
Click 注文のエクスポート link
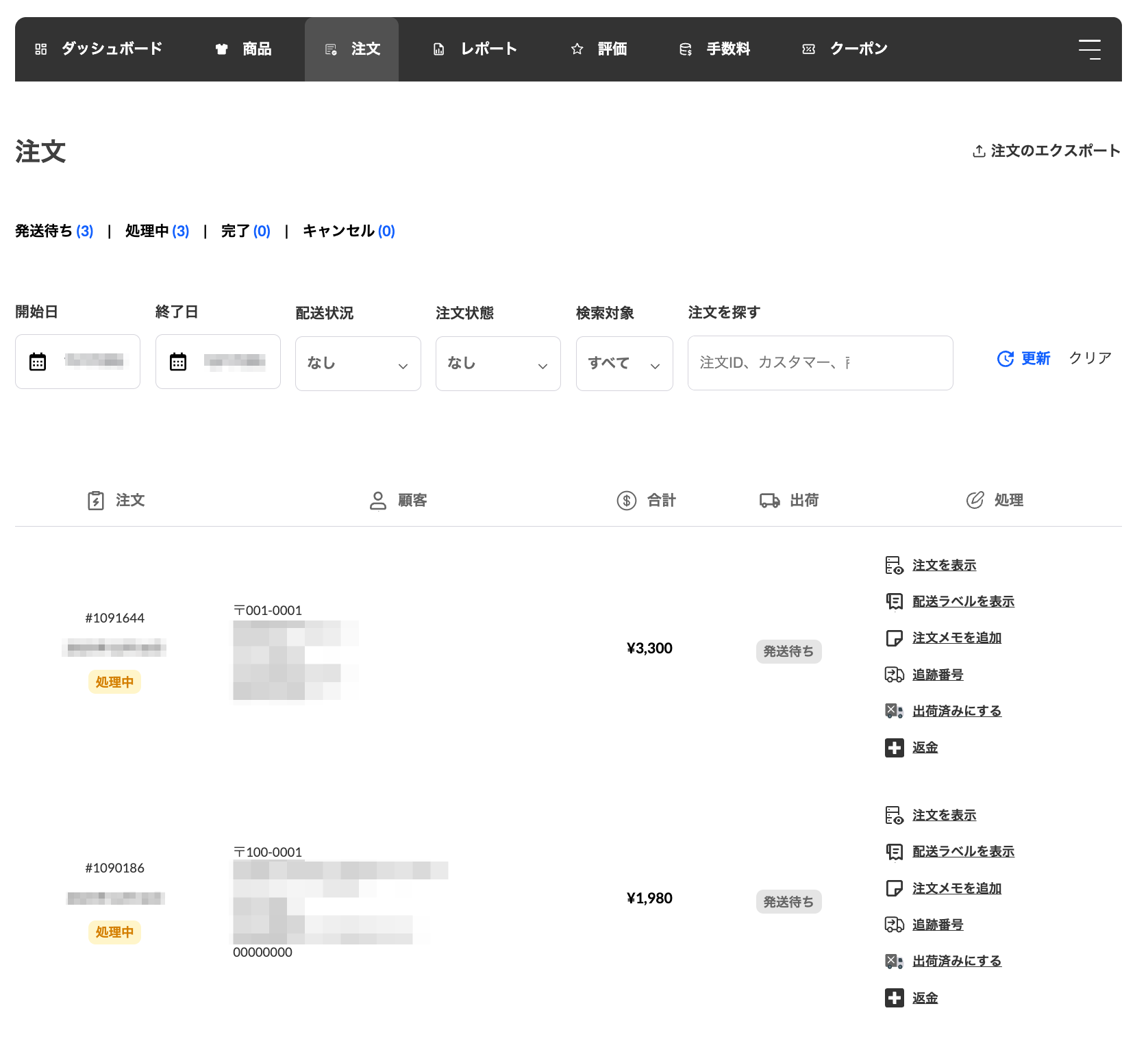[1046, 151]
